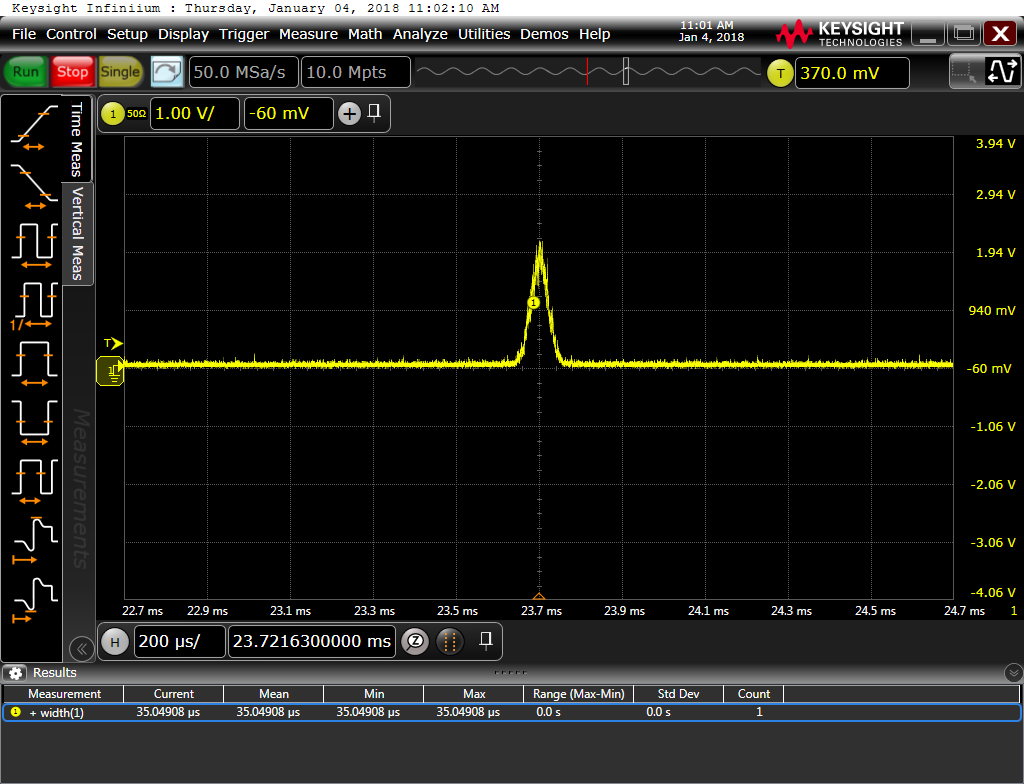
Task: Click the 200 µs/ timebase field
Action: tap(180, 642)
